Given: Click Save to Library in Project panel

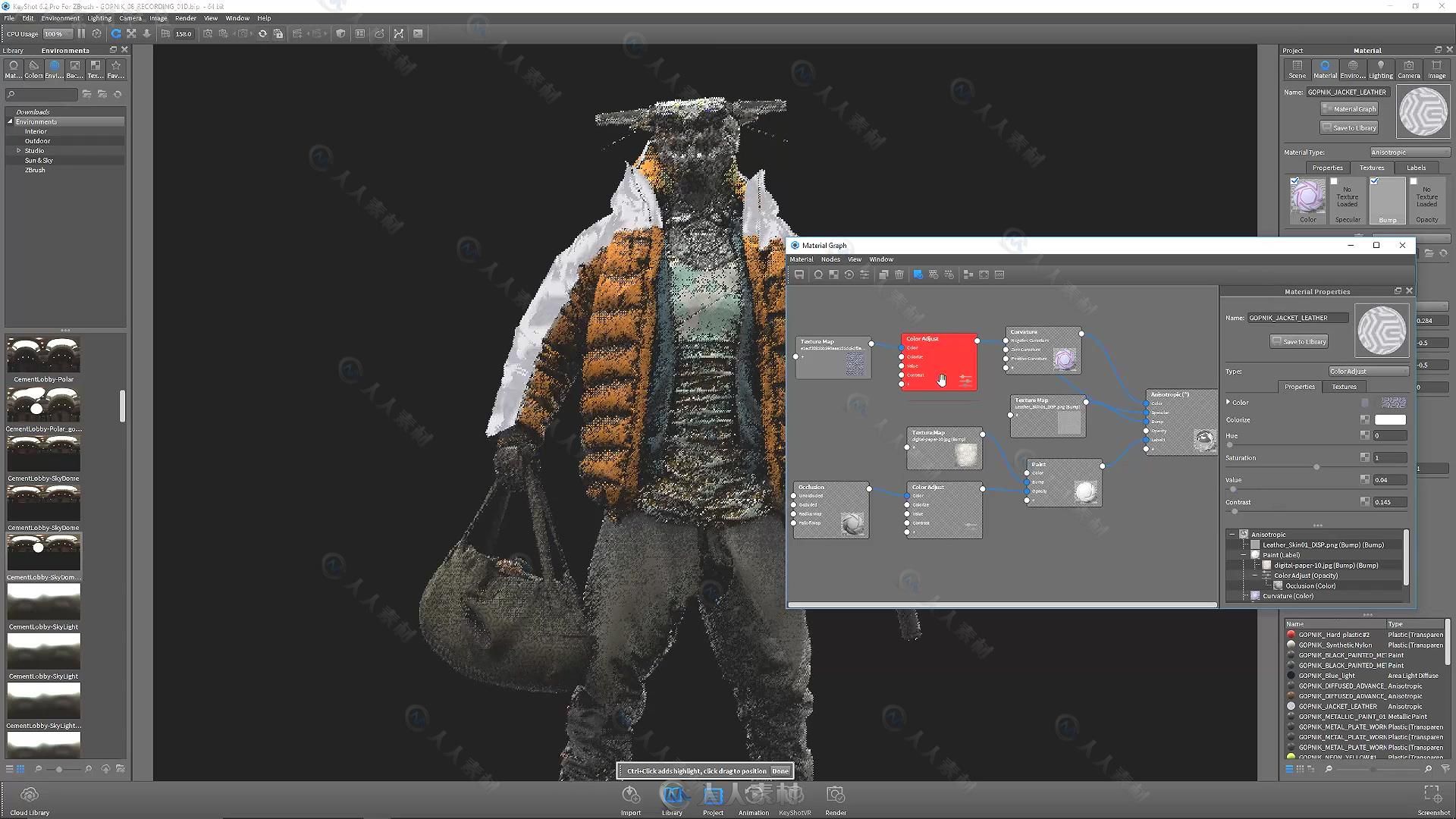Looking at the screenshot, I should [x=1349, y=127].
